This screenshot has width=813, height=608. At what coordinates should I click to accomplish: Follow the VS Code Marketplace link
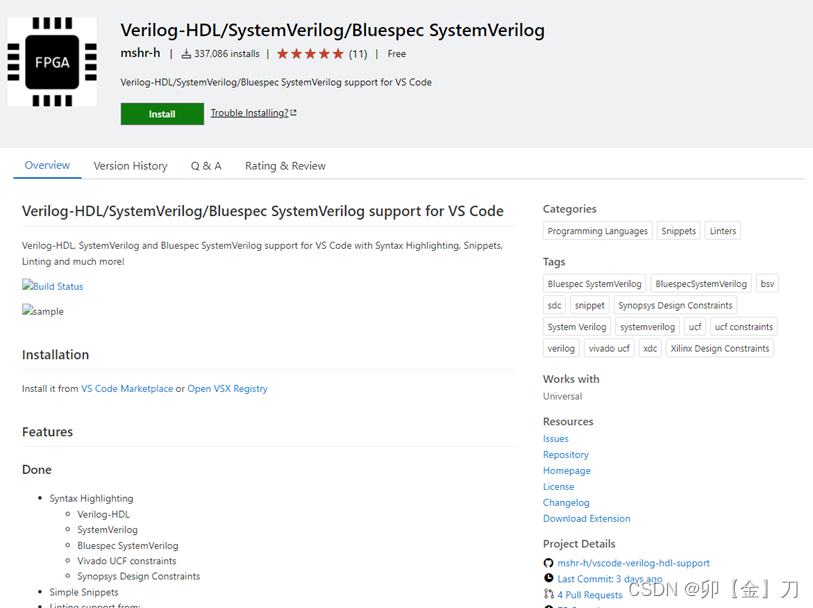127,389
